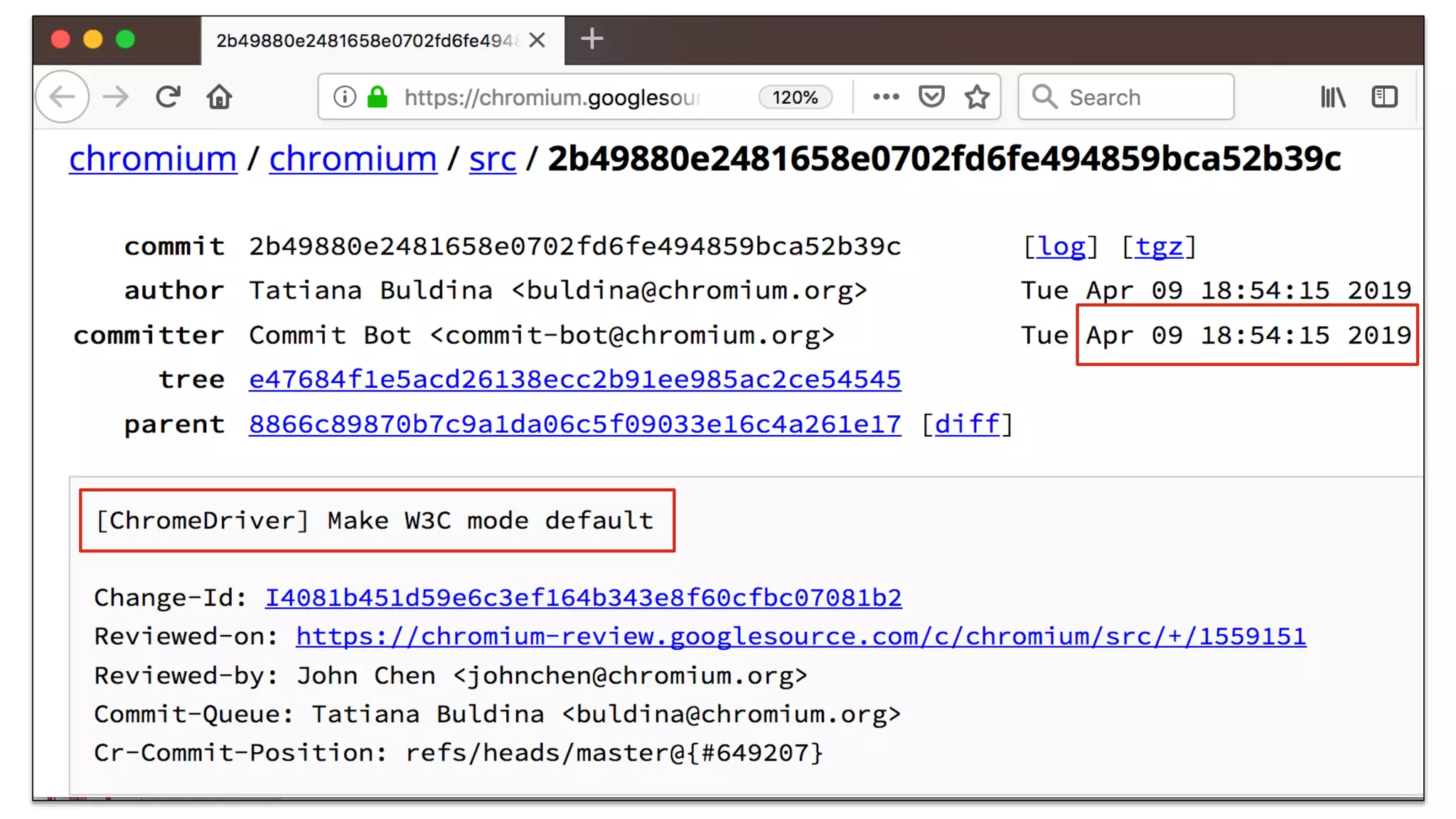Viewport: 1456px width, 819px height.
Task: Click the browser back arrow button
Action: pyautogui.click(x=63, y=97)
